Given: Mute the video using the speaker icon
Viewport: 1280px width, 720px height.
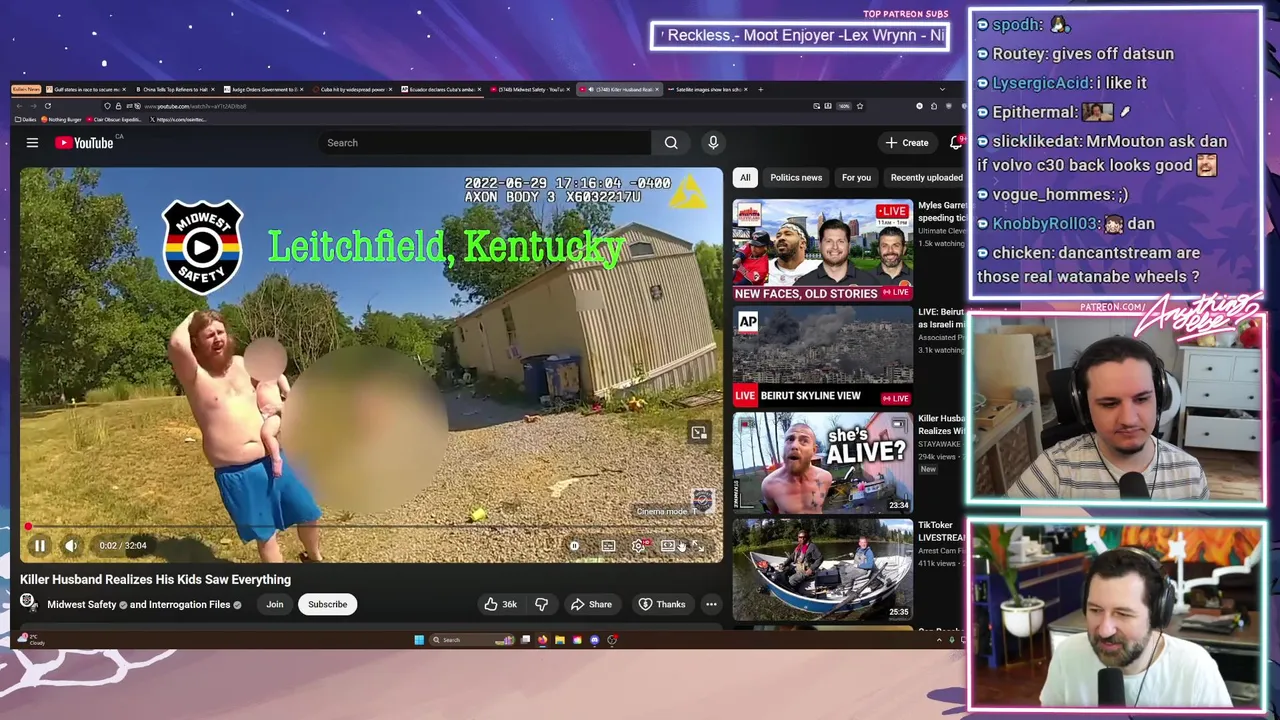Looking at the screenshot, I should [x=71, y=545].
